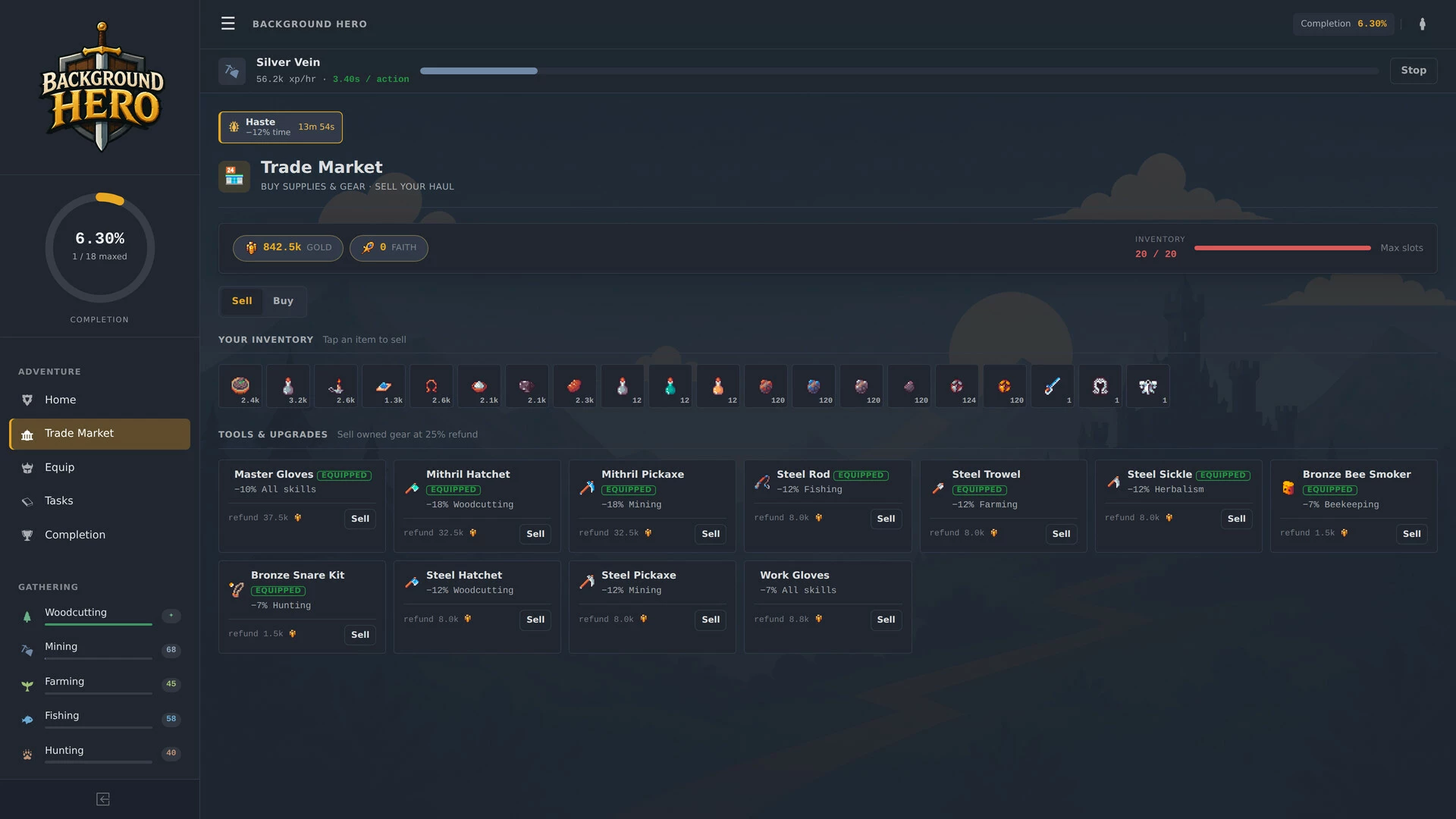This screenshot has width=1456, height=819.
Task: Select the inventory item showing 124 quantity
Action: click(x=957, y=386)
